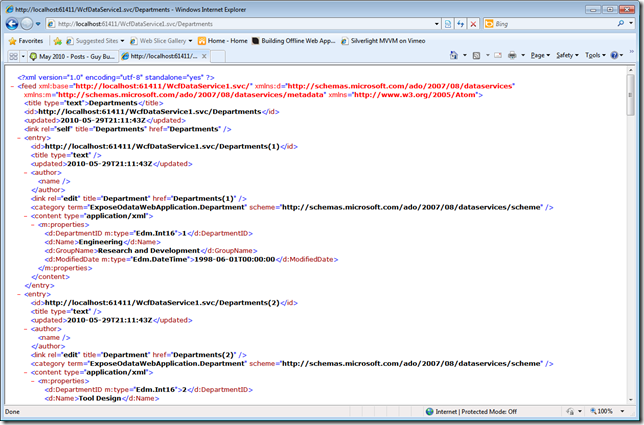Collapse second entry's content application/xml node
The width and height of the screenshot is (644, 425).
click(26, 372)
